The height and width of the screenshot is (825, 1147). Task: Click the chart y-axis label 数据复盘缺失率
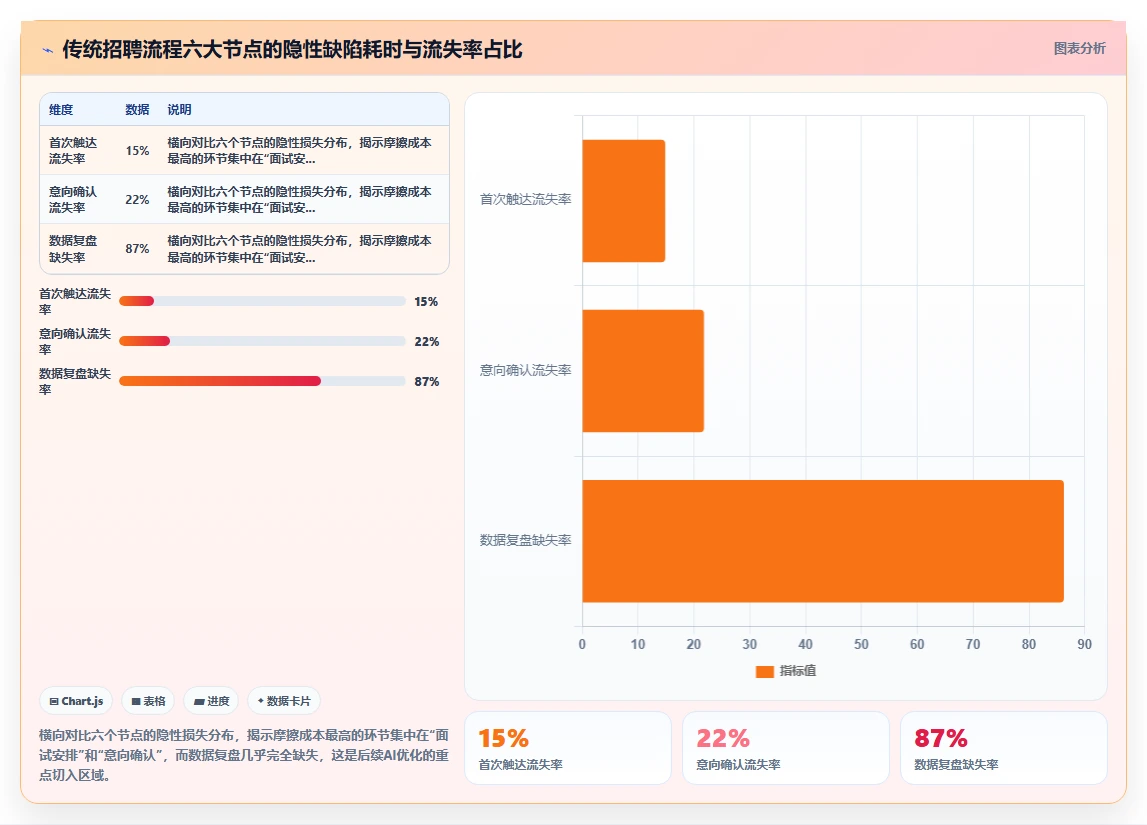point(525,540)
